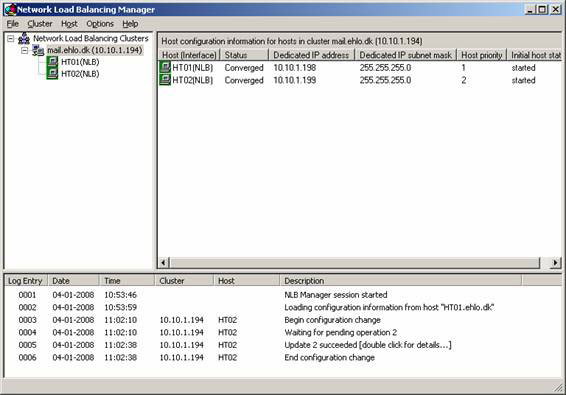Select mail.ehlo.dk (10.10.1.194) in tree
566x395 pixels.
pos(95,50)
